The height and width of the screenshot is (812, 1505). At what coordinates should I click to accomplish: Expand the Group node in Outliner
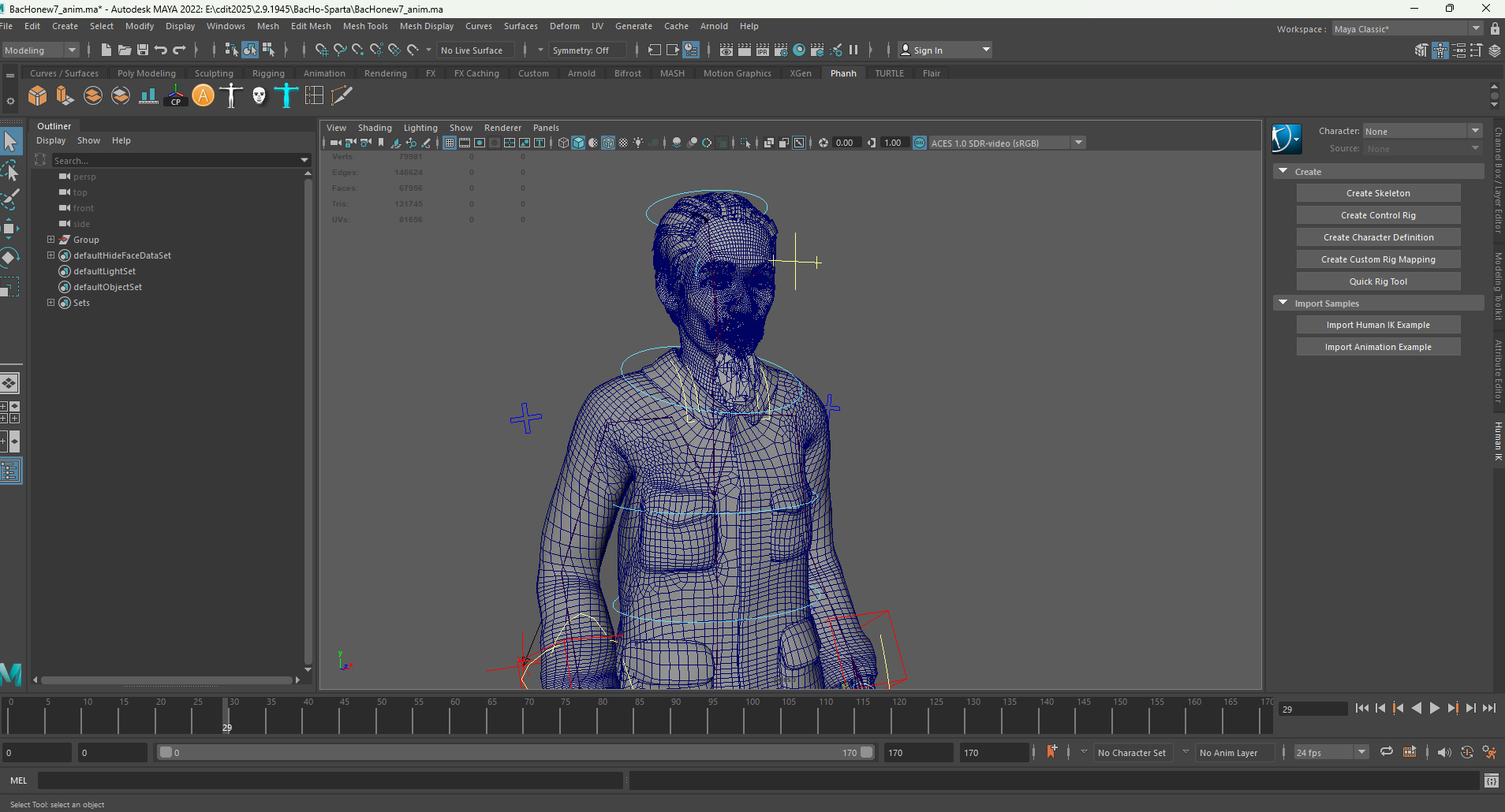(x=51, y=240)
